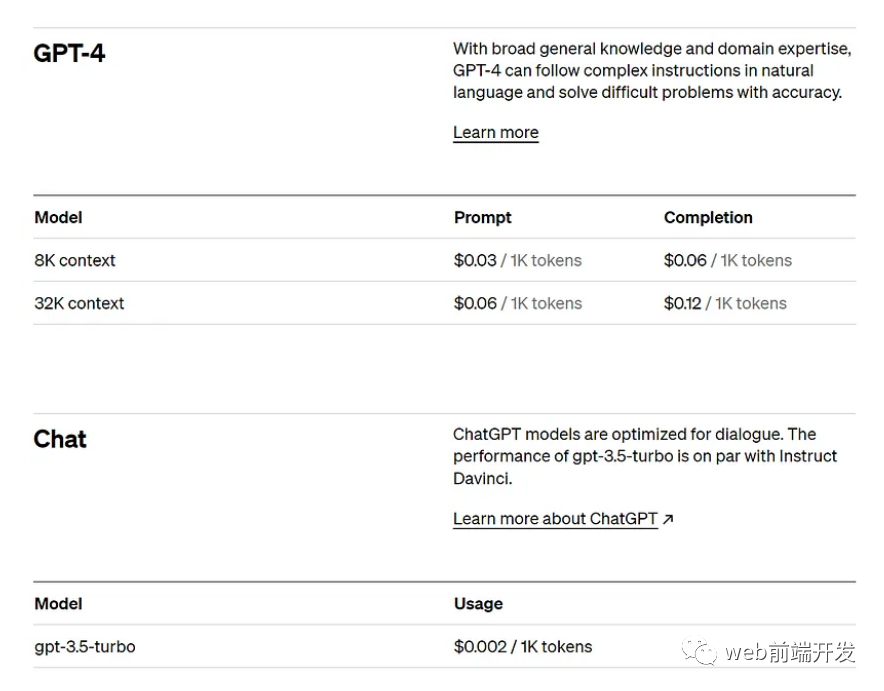Click the $0.002 / 1K tokens usage price
The height and width of the screenshot is (691, 884).
click(522, 647)
